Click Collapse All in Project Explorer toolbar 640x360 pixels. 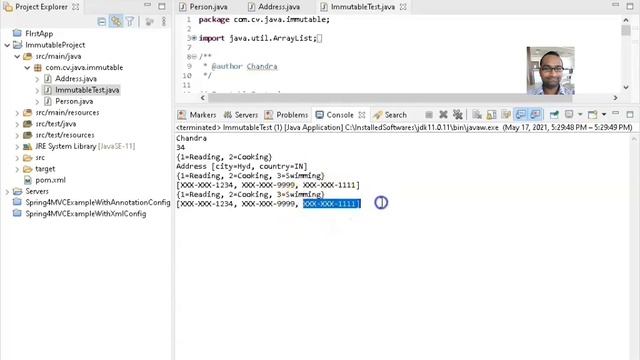coord(102,22)
